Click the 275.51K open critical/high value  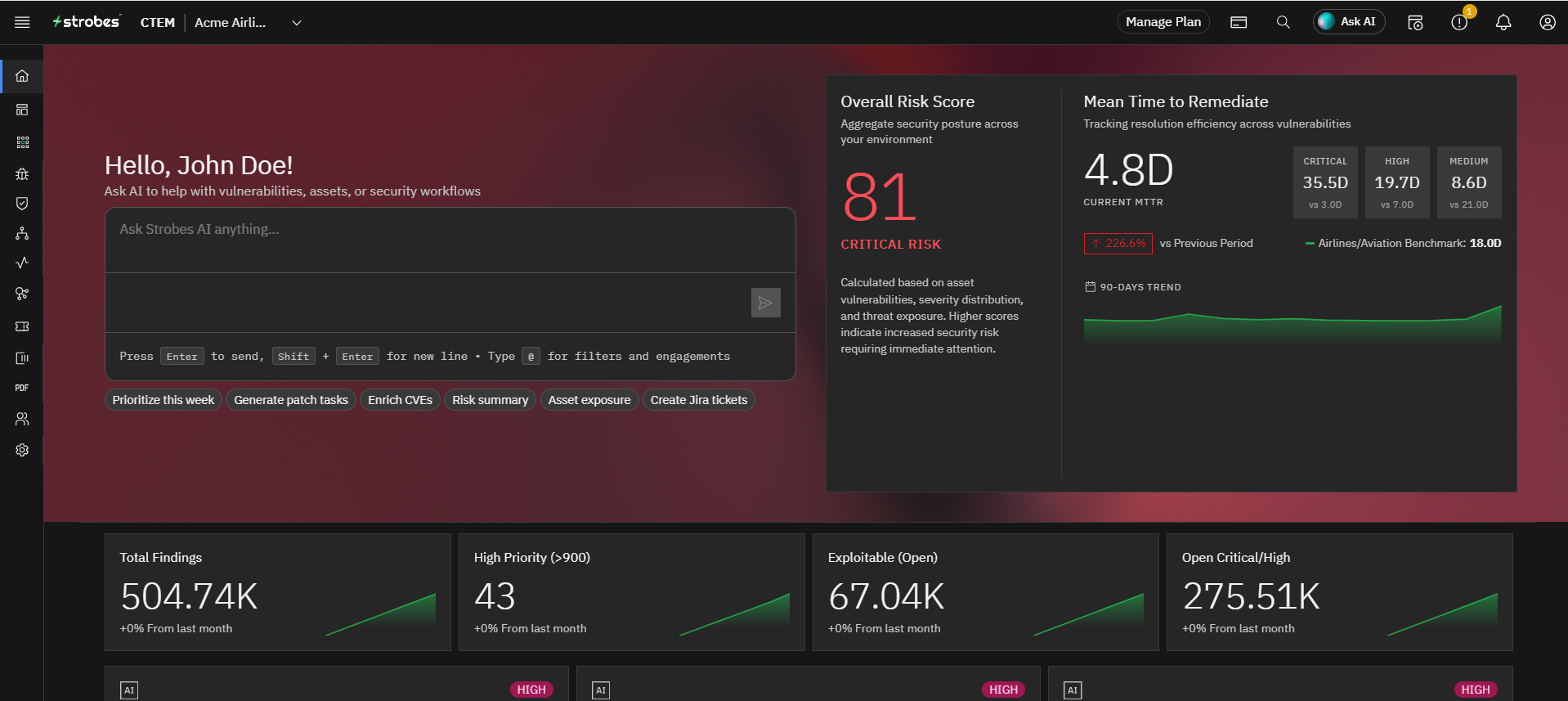pyautogui.click(x=1251, y=596)
